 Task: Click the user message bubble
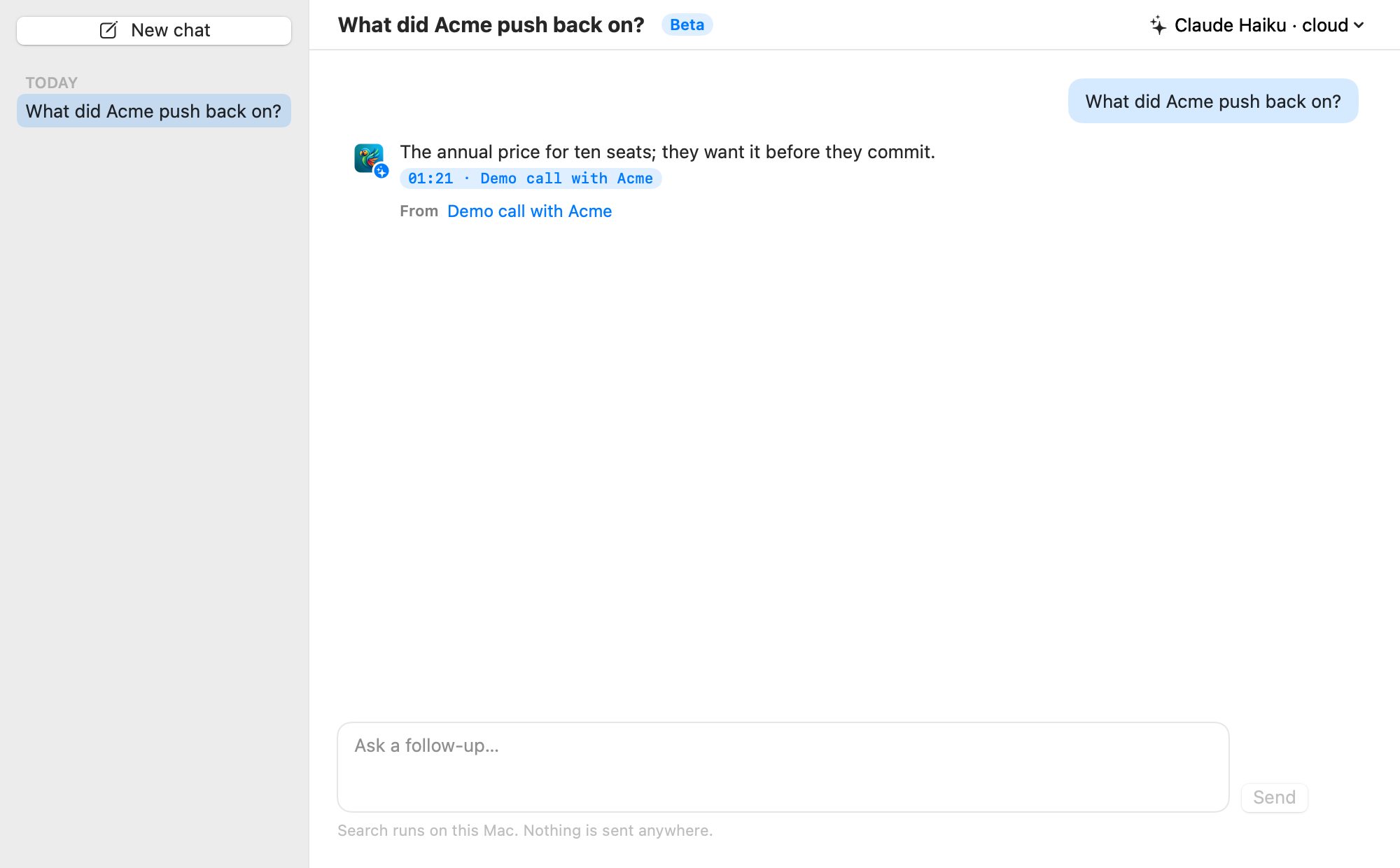(x=1213, y=101)
